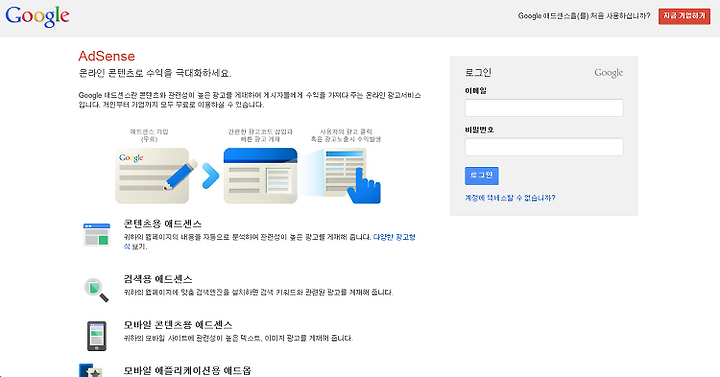Click the 모바일 애플리케이션용 애드몹 icon
This screenshot has height=377, width=720.
click(x=90, y=371)
